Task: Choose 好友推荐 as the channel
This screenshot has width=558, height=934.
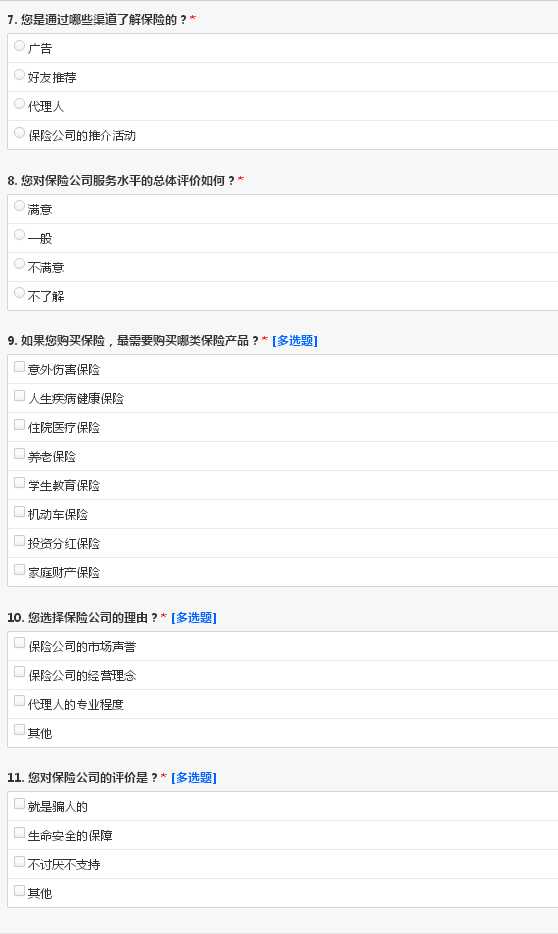Action: (x=20, y=75)
